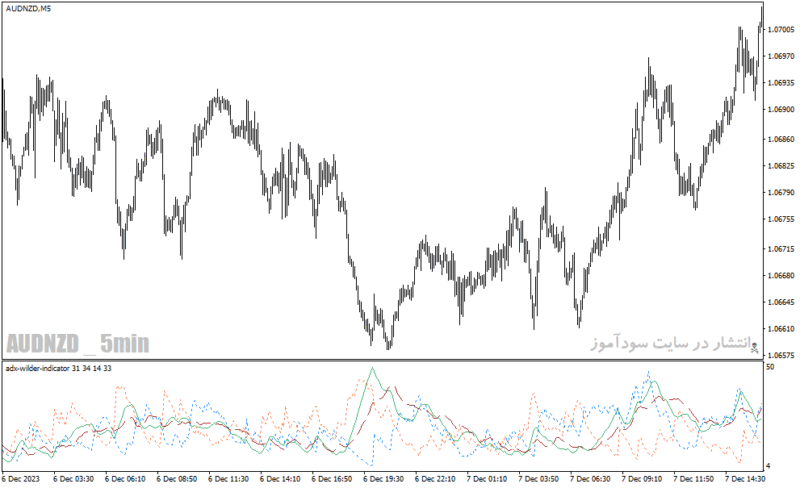This screenshot has height=488, width=800.
Task: Click the 6 Dec 06:10 time label
Action: coord(125,479)
